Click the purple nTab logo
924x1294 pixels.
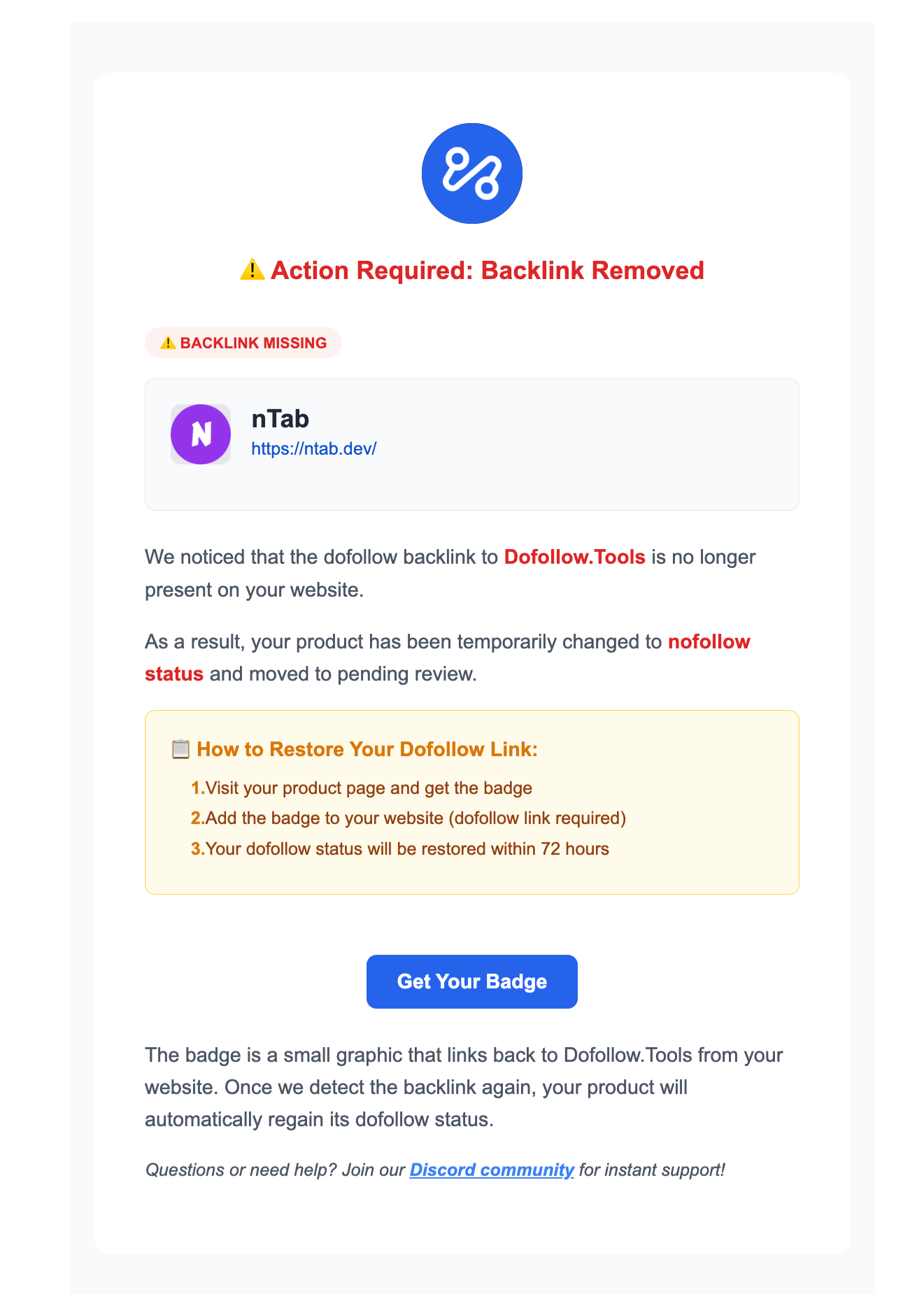[x=201, y=434]
